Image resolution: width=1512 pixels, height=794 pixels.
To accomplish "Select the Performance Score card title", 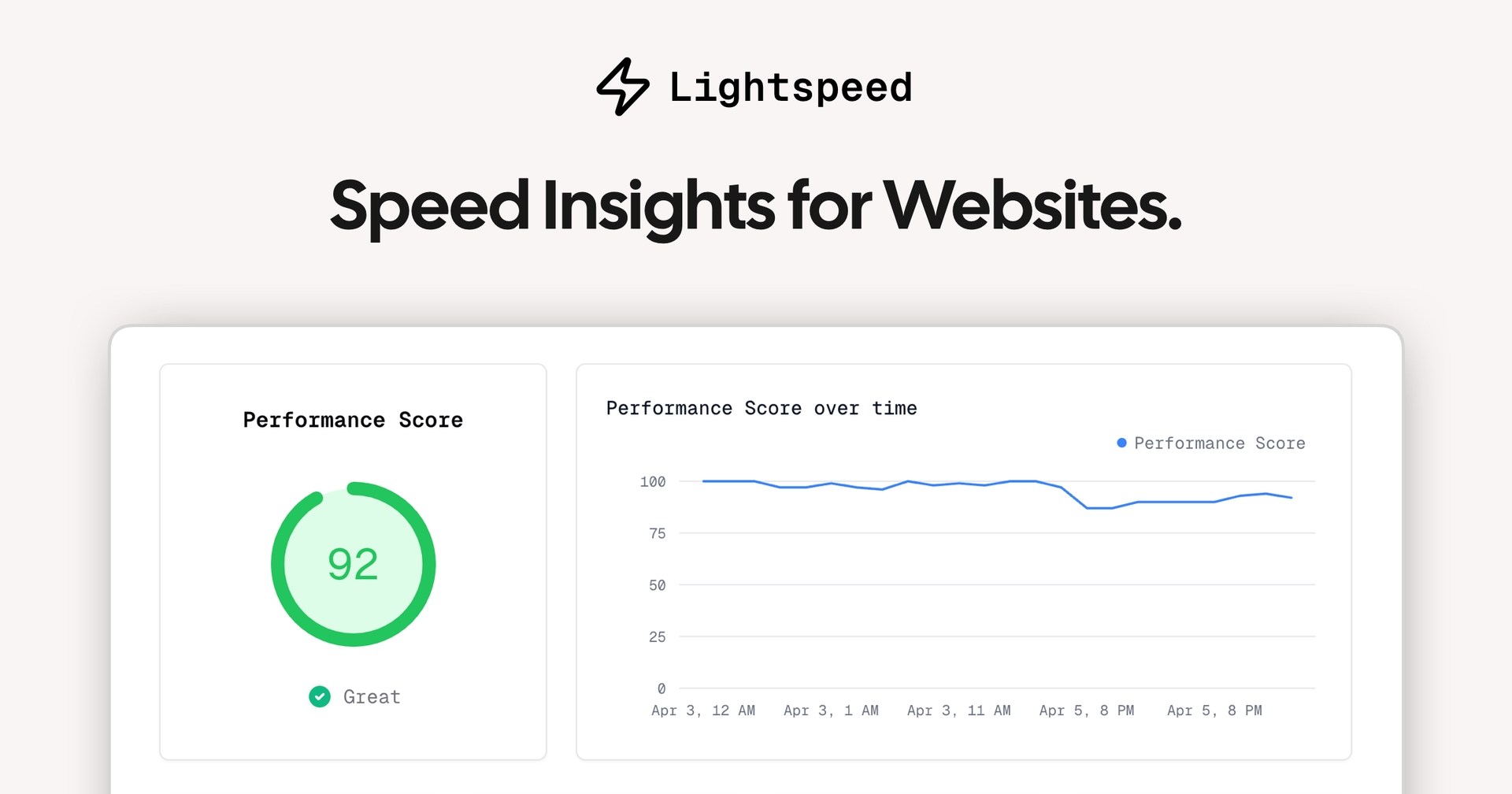I will coord(353,420).
